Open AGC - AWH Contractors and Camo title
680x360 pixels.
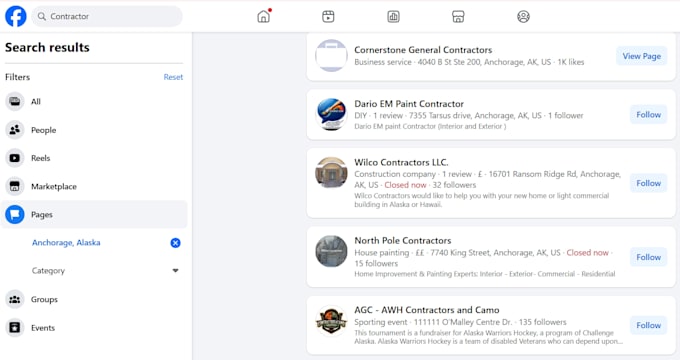tap(427, 310)
